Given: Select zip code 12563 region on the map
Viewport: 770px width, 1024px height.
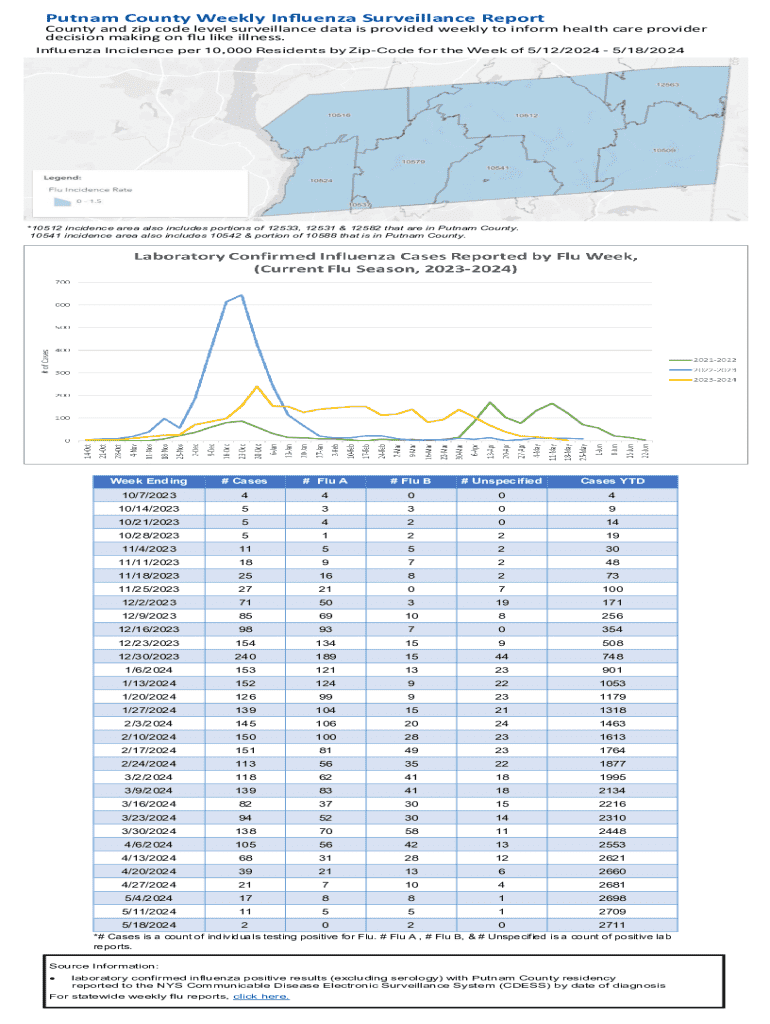Looking at the screenshot, I should click(668, 85).
